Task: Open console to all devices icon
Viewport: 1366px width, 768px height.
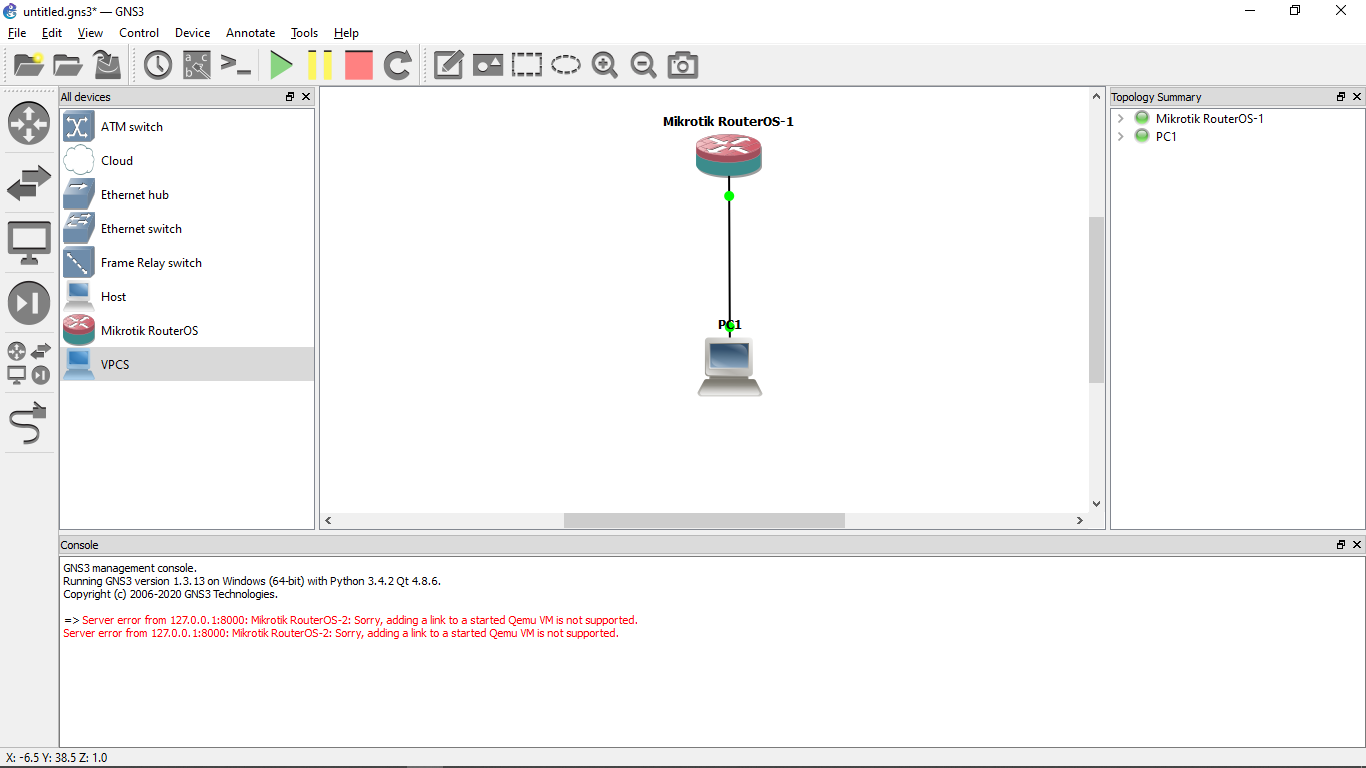Action: coord(235,65)
